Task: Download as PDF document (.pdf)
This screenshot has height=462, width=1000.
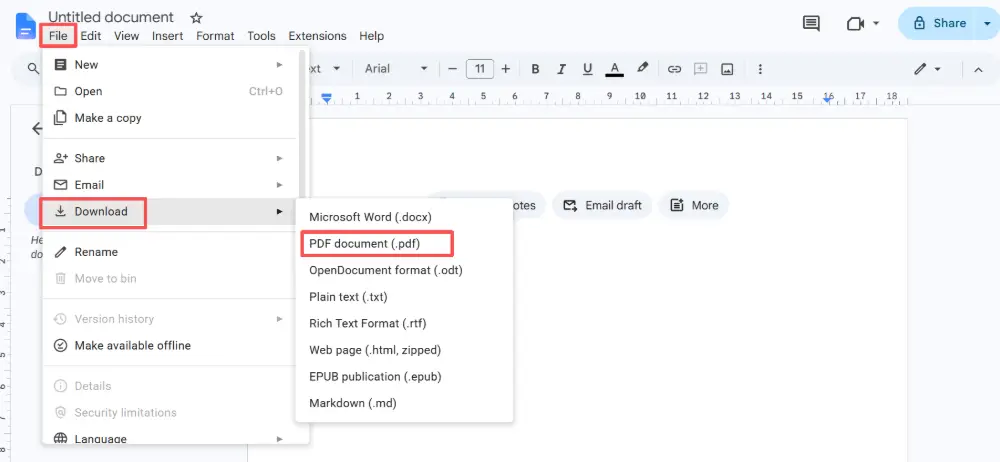Action: [404, 244]
